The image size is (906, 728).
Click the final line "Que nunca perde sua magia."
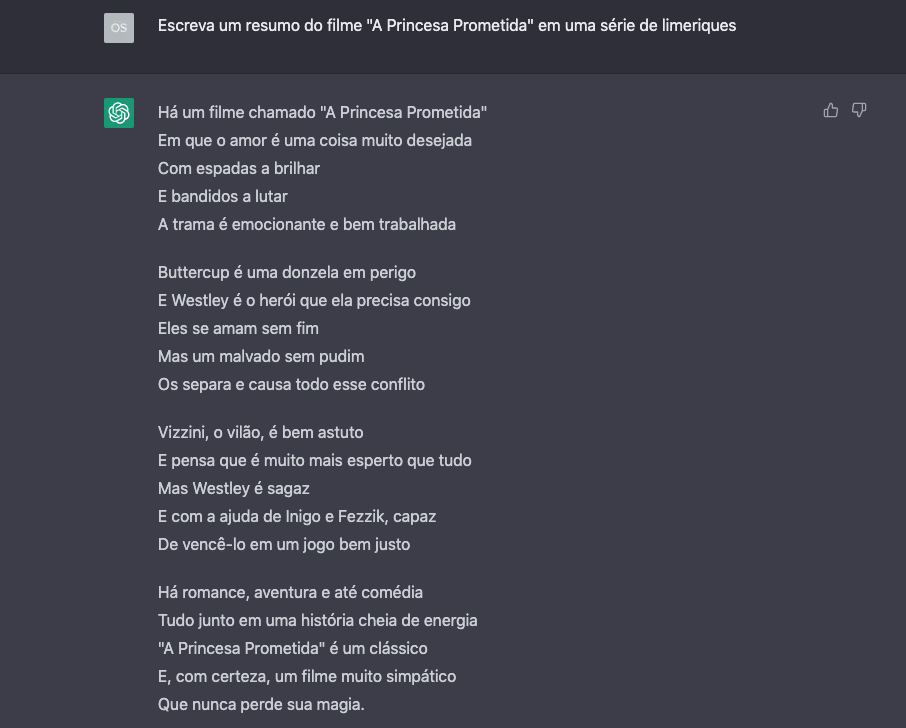tap(261, 705)
